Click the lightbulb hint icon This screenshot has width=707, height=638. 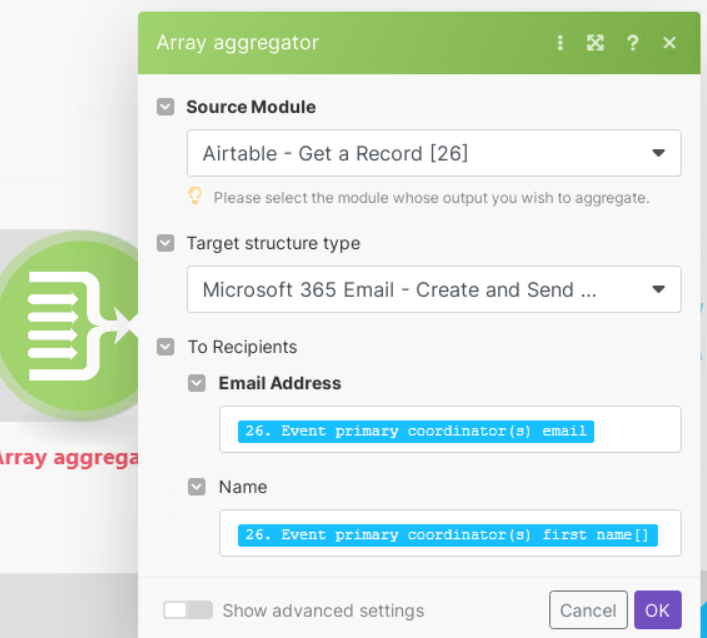[195, 197]
